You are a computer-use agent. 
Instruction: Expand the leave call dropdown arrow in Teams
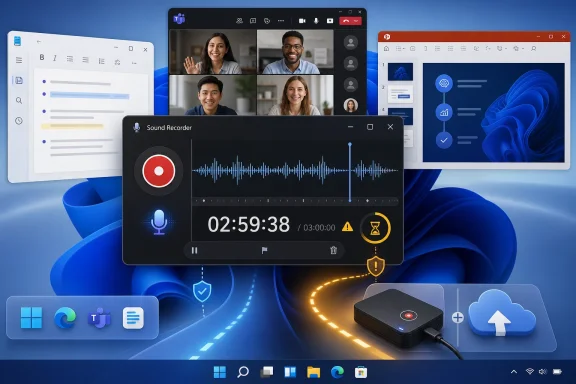pos(356,21)
